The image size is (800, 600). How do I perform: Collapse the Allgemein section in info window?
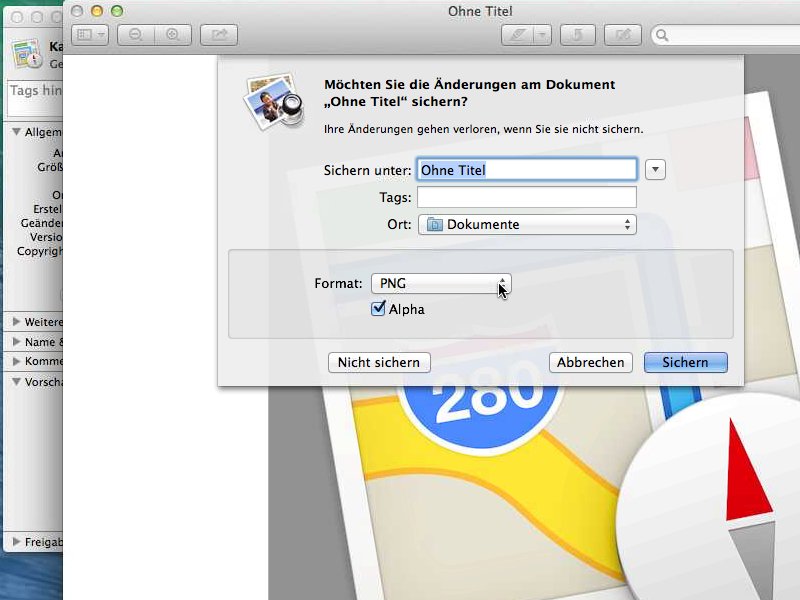[x=16, y=132]
